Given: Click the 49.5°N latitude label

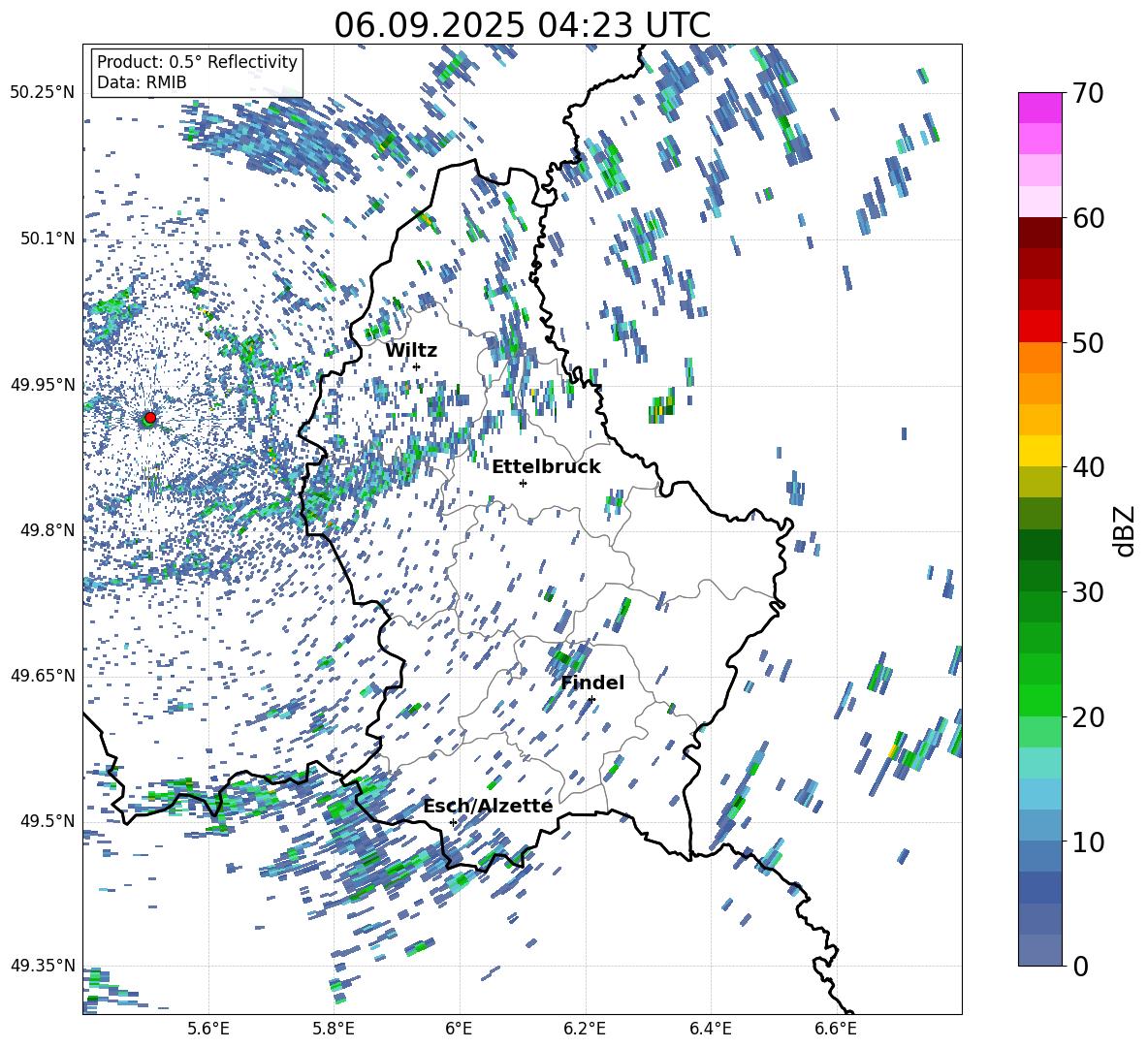Looking at the screenshot, I should (x=48, y=821).
